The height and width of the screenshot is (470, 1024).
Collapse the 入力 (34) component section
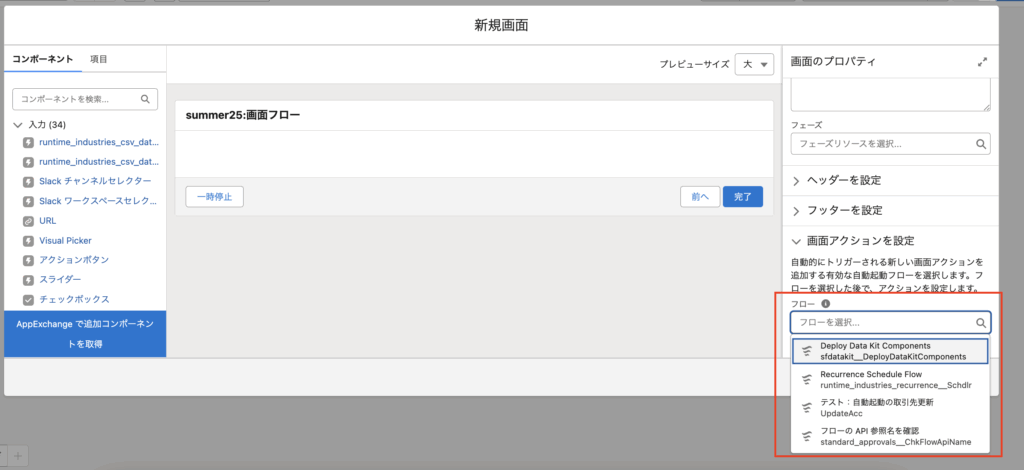[x=18, y=125]
